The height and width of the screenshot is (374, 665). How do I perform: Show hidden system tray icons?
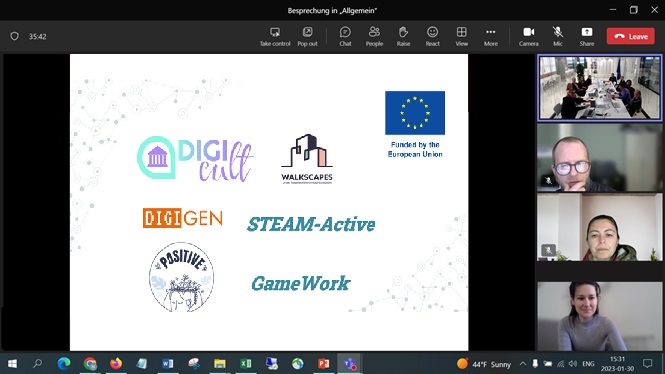(522, 364)
